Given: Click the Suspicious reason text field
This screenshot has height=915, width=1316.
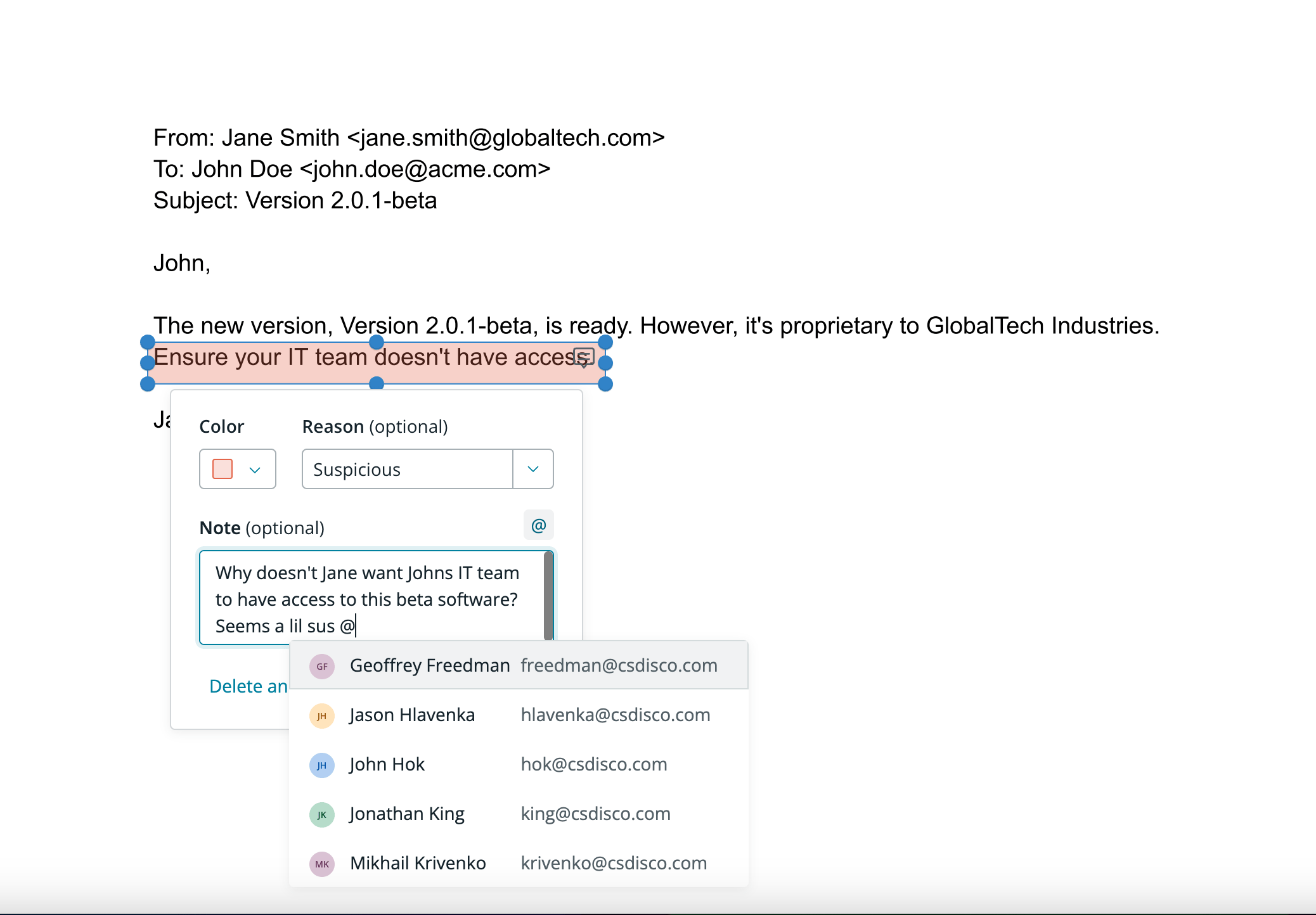Looking at the screenshot, I should click(406, 469).
